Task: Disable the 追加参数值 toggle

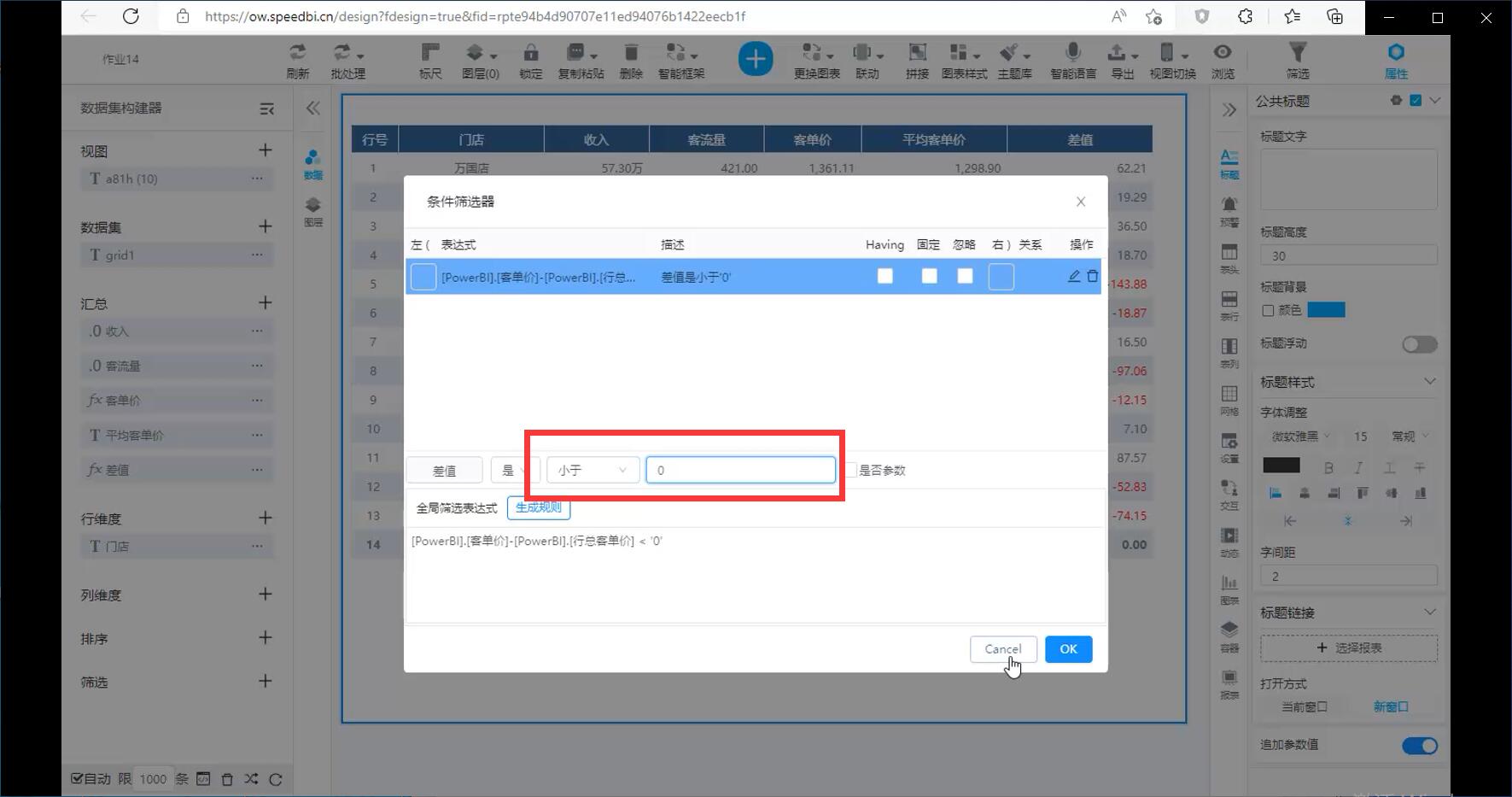Action: coord(1419,745)
